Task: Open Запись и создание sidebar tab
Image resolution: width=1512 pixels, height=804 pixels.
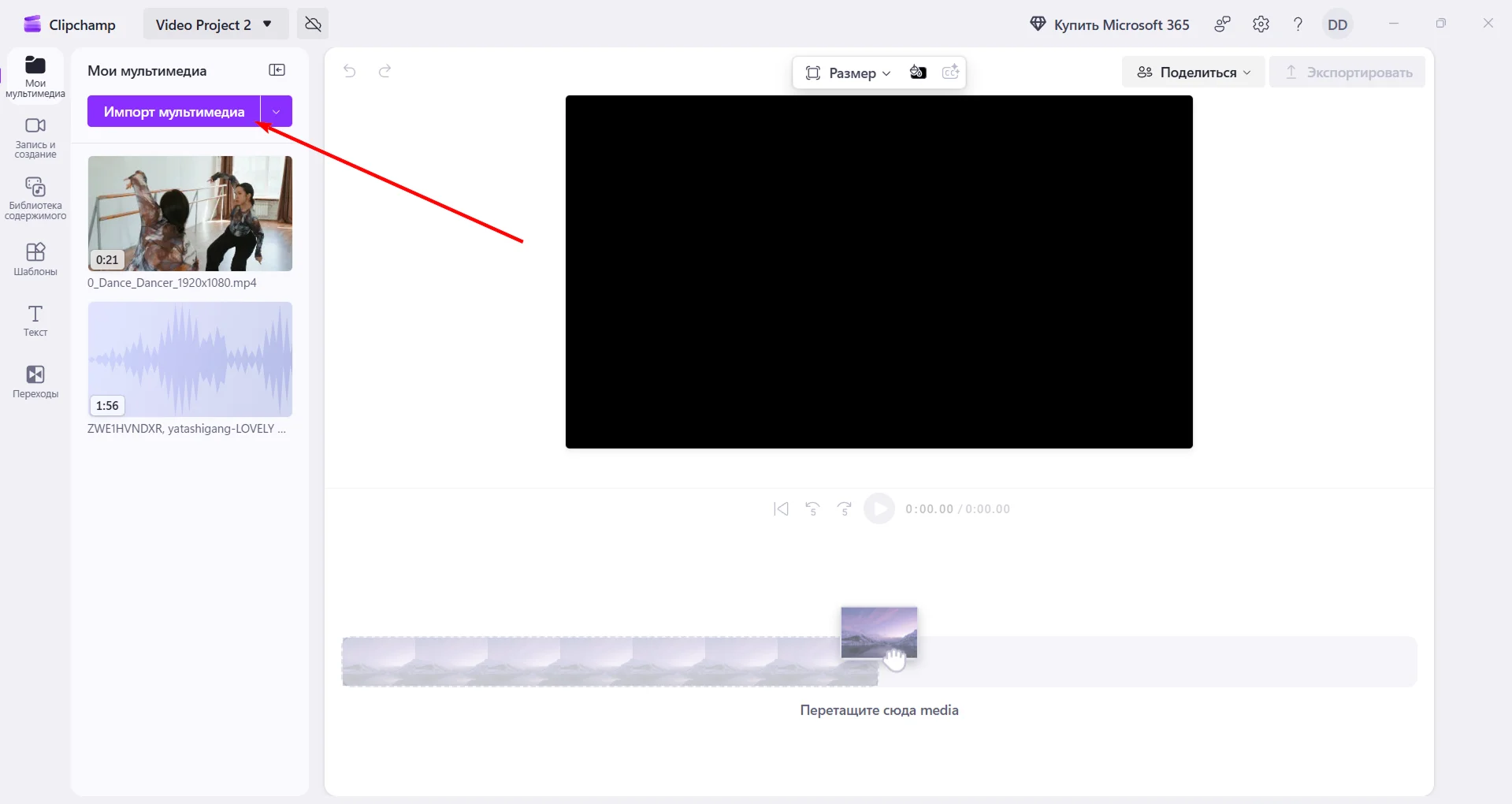Action: pyautogui.click(x=35, y=138)
